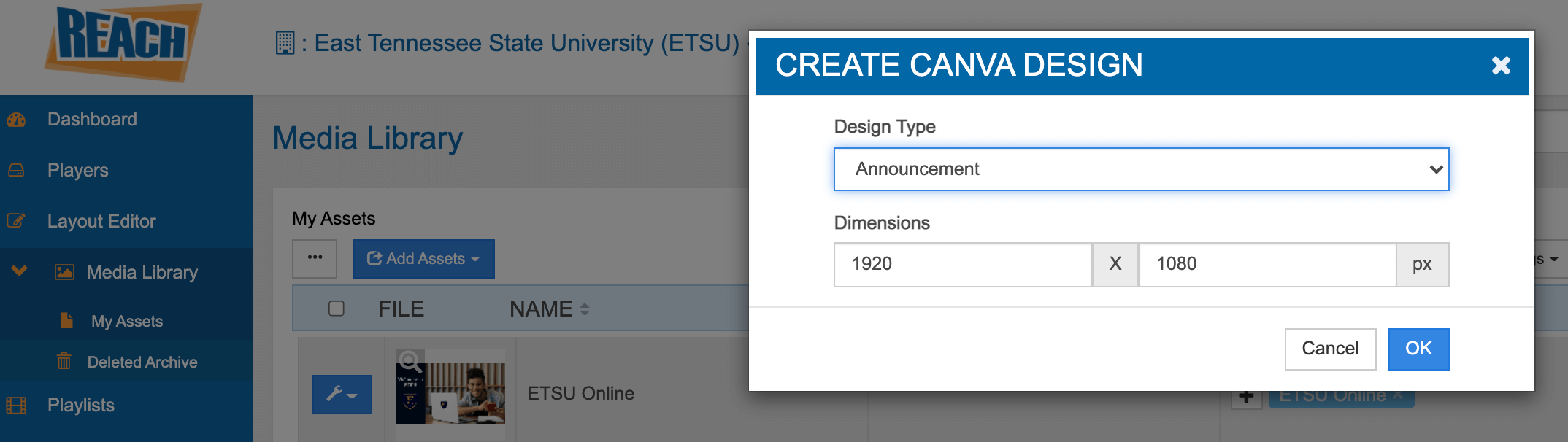This screenshot has width=1568, height=442.
Task: Toggle the select-all checkbox in table header
Action: pos(337,309)
